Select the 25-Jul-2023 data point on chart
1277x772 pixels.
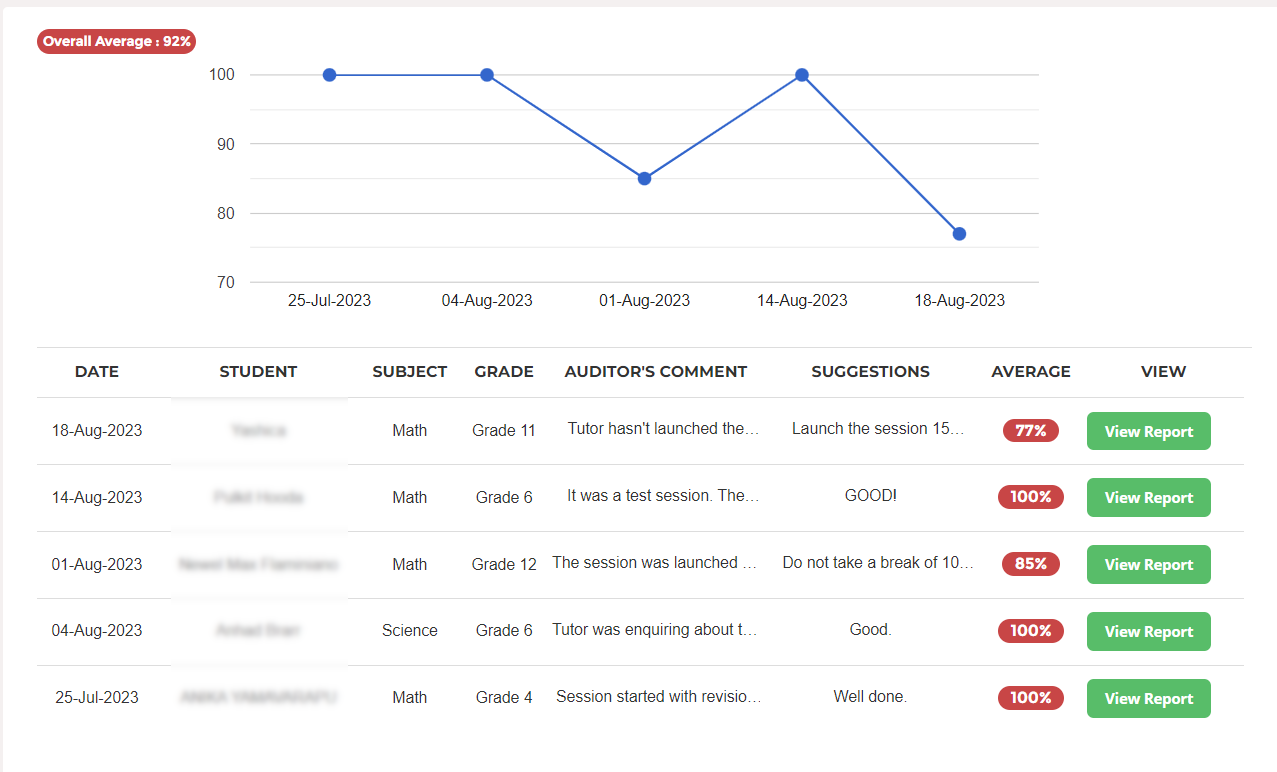pyautogui.click(x=329, y=75)
